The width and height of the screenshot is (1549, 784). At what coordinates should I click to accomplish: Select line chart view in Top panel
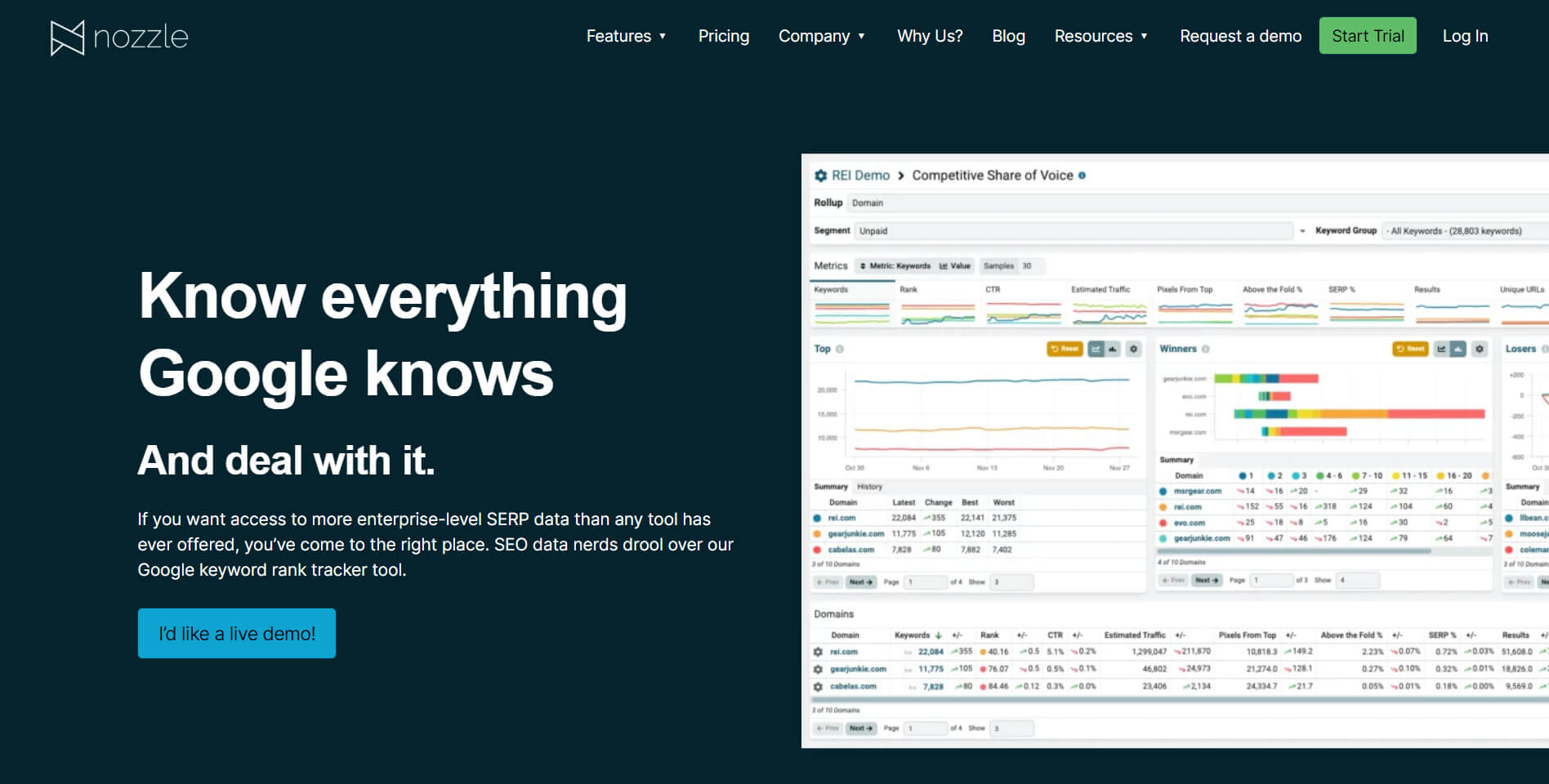1096,349
